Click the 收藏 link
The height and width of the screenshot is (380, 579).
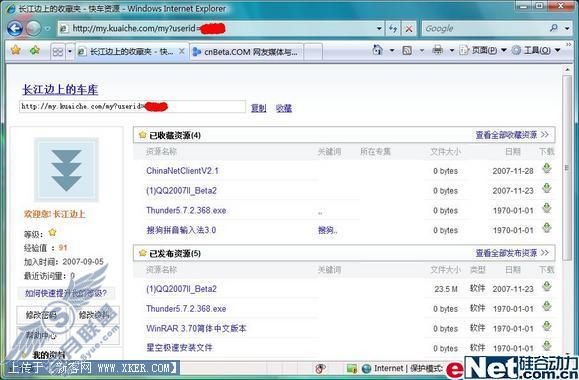(284, 108)
